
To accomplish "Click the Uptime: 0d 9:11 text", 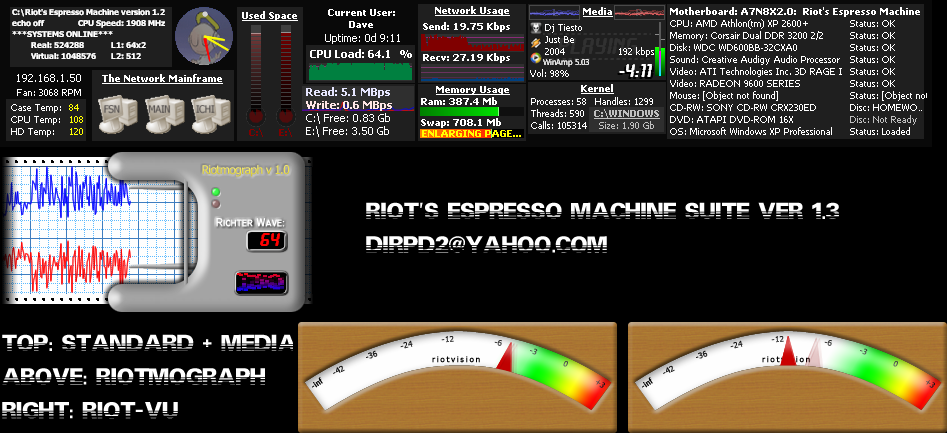I will [x=361, y=37].
